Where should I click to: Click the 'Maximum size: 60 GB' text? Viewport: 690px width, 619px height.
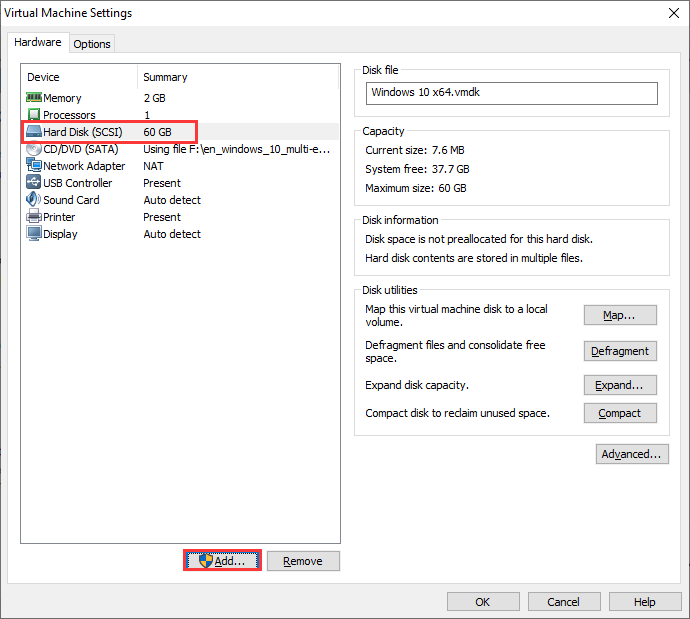[415, 188]
